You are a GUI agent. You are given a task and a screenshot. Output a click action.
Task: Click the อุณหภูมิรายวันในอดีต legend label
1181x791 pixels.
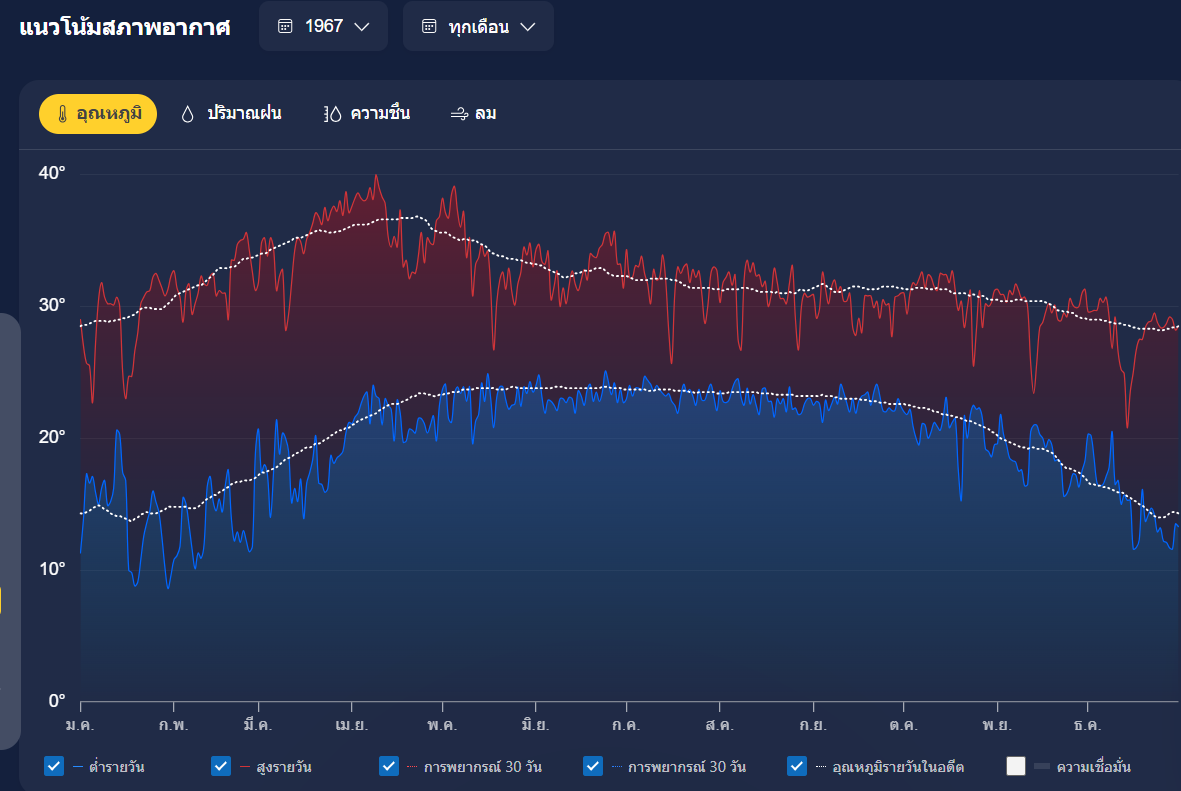[898, 767]
